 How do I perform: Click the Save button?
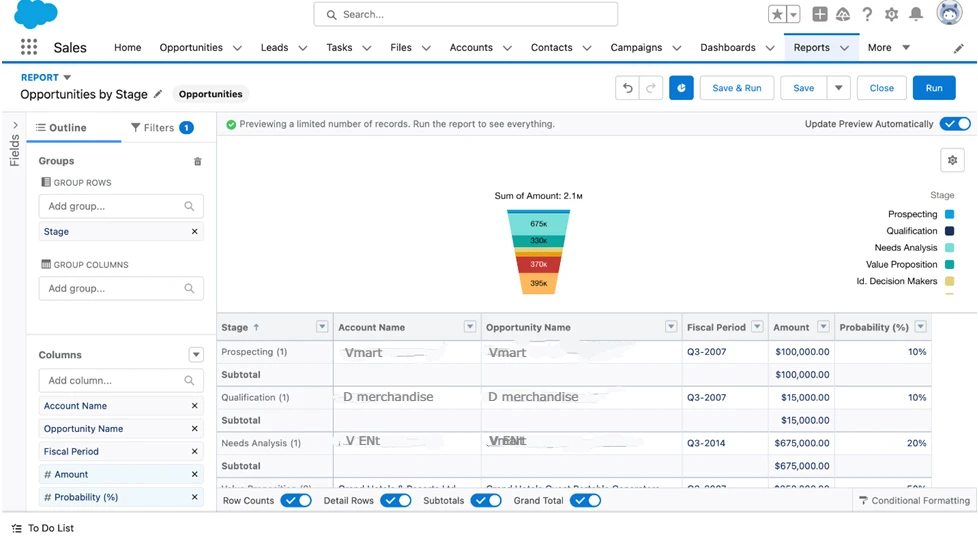click(803, 88)
